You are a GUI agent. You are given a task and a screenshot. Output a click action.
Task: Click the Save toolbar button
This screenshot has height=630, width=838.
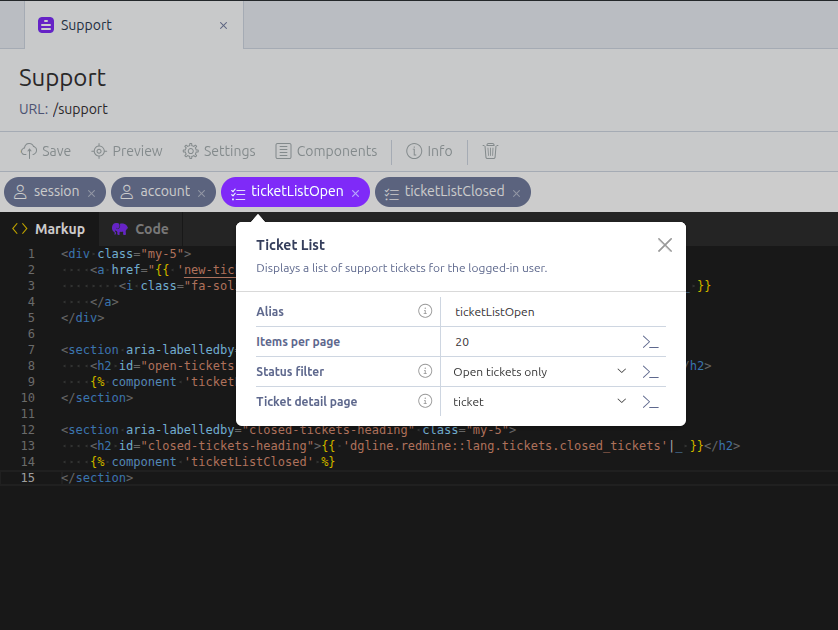[46, 151]
